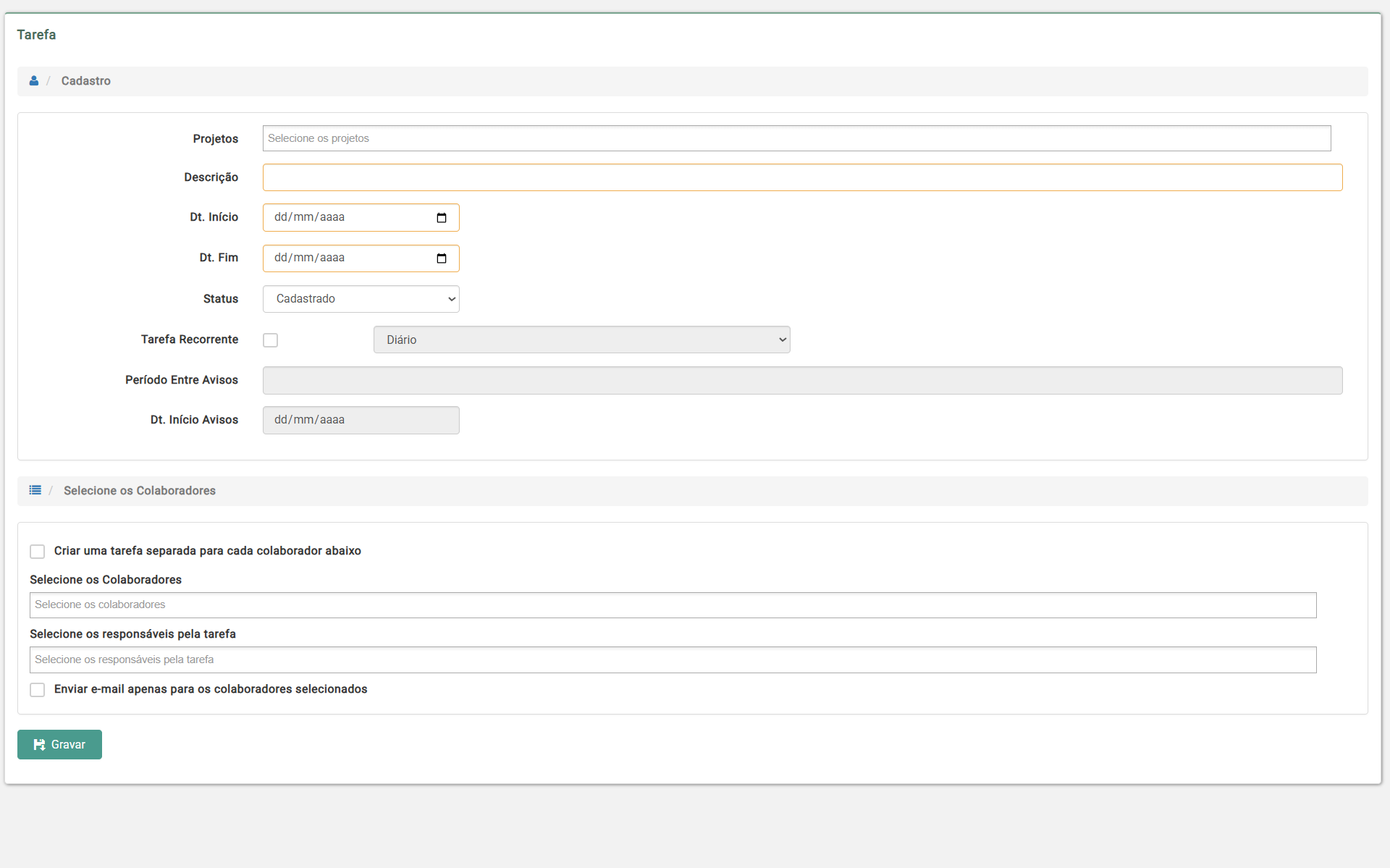Click the Dt. Início Avisos date field
This screenshot has width=1390, height=868.
tap(361, 420)
